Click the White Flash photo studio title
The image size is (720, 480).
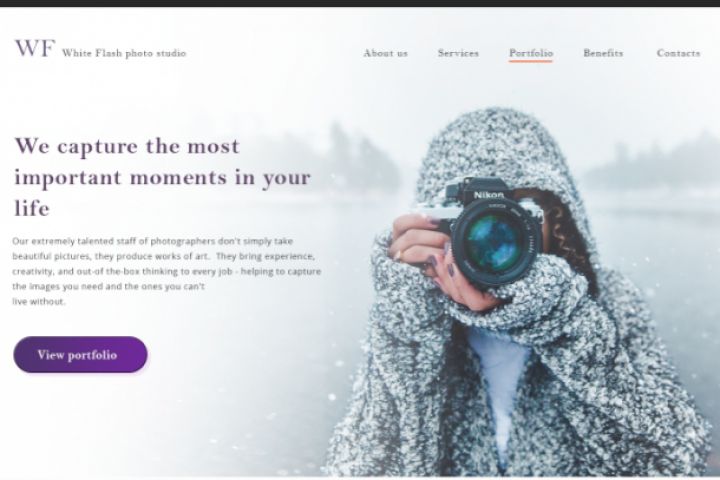click(x=124, y=53)
